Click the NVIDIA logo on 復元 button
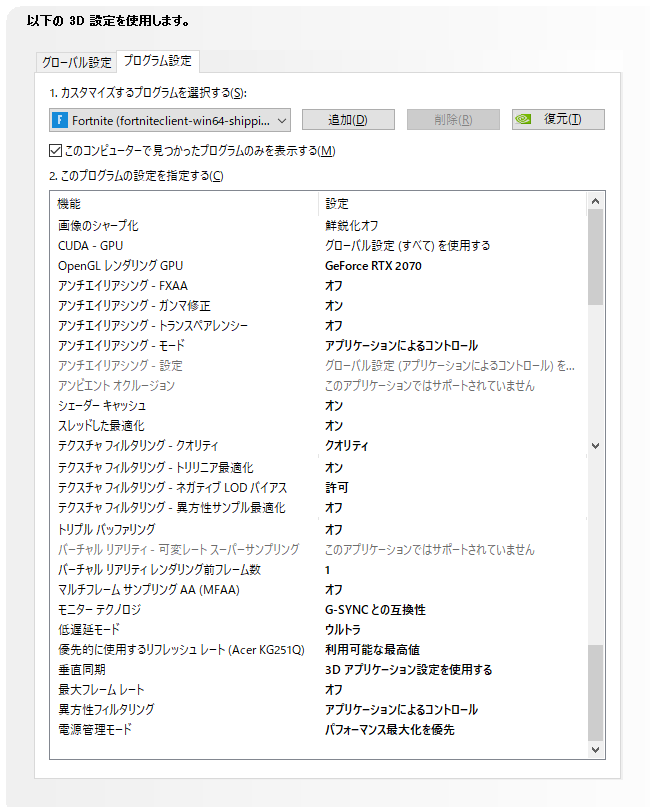650x807 pixels. [523, 119]
